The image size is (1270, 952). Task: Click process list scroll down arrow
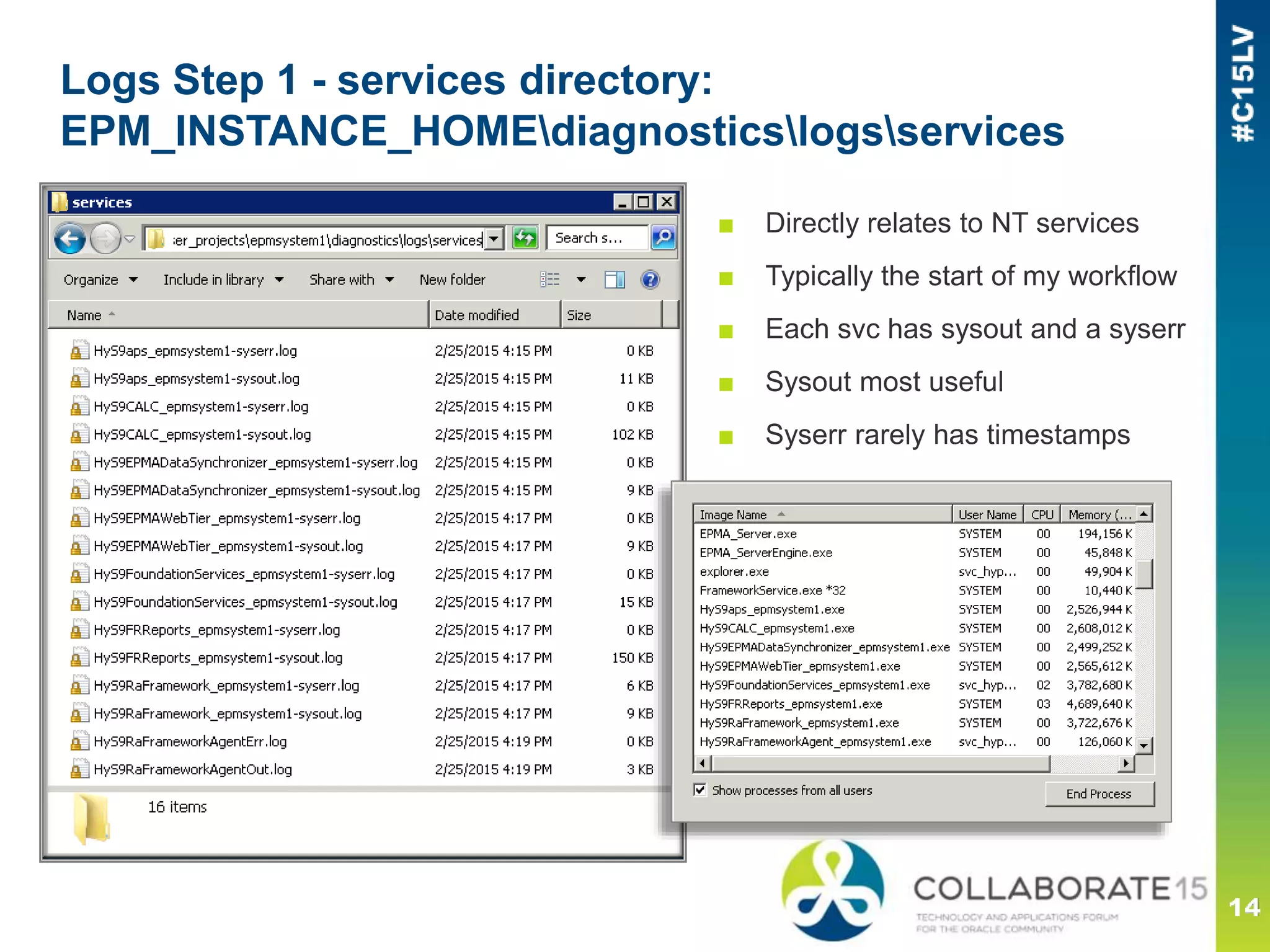[1145, 746]
